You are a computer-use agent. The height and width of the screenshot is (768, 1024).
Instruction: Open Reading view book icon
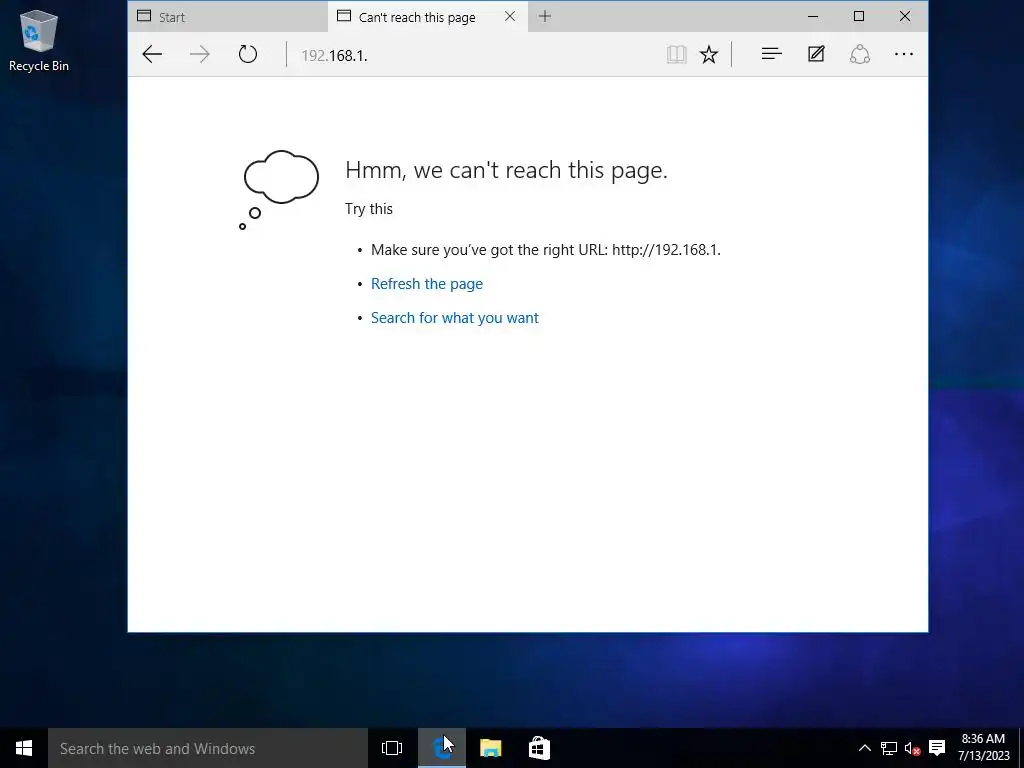[x=676, y=54]
